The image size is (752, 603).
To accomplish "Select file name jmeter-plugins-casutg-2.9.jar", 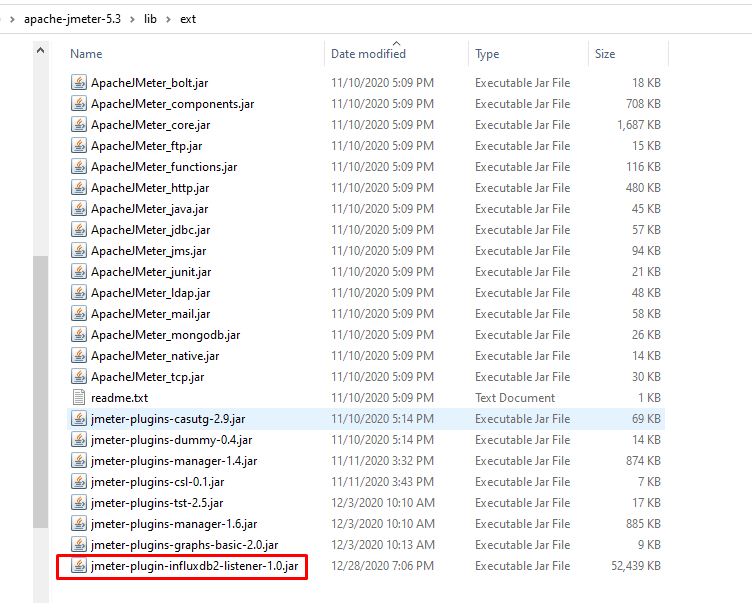I will pyautogui.click(x=168, y=419).
